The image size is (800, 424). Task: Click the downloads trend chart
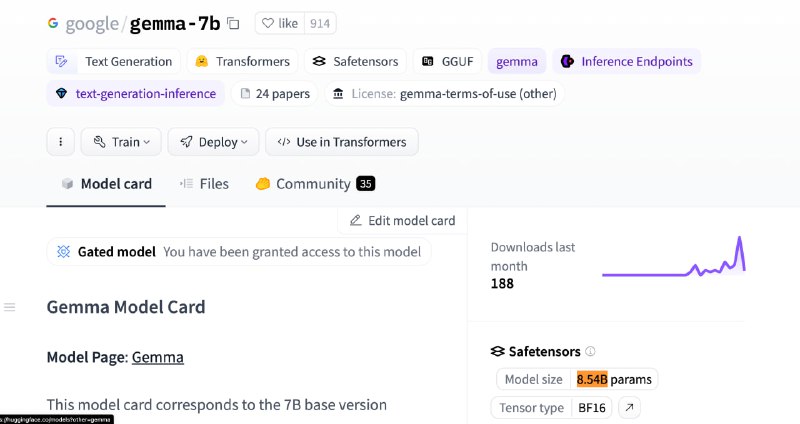click(x=673, y=257)
